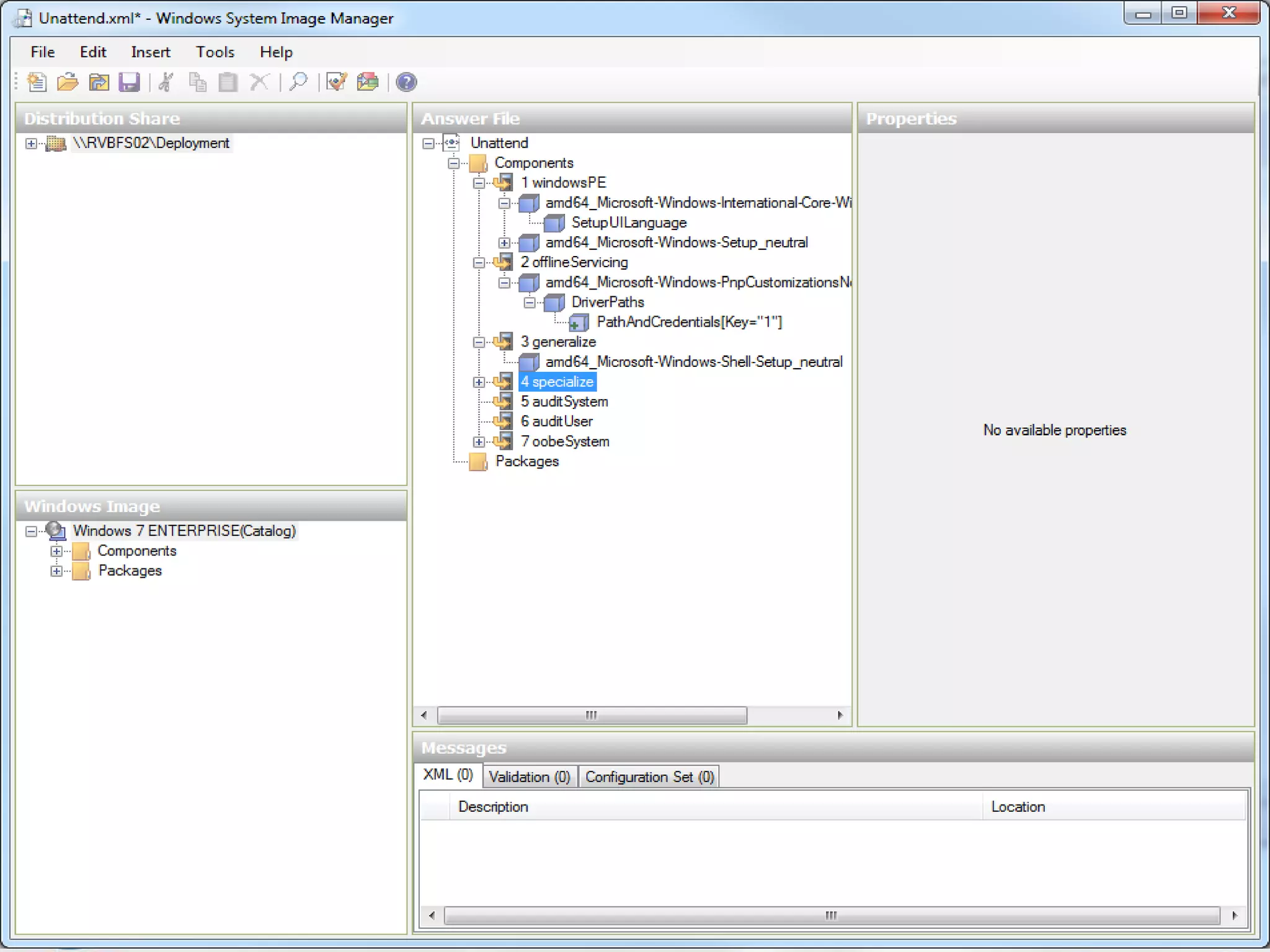This screenshot has height=952, width=1270.
Task: Switch to the Validation (0) tab
Action: pyautogui.click(x=530, y=777)
